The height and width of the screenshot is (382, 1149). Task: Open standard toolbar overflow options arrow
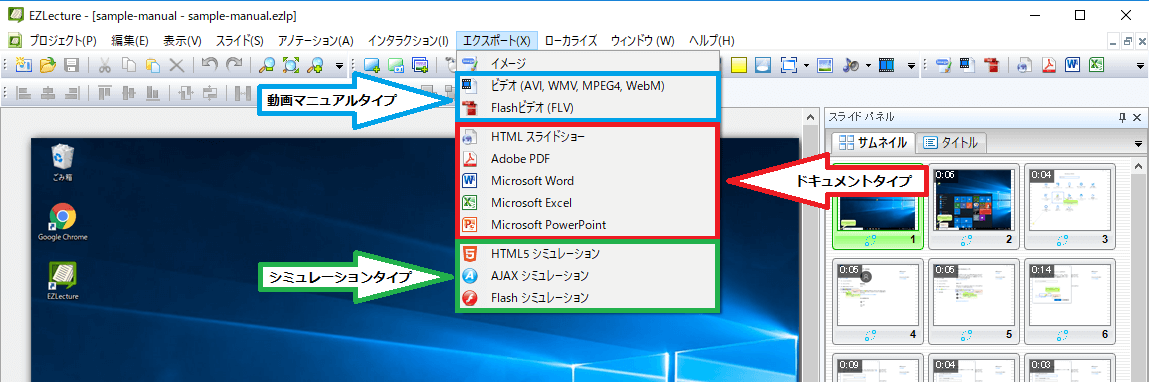tap(340, 66)
